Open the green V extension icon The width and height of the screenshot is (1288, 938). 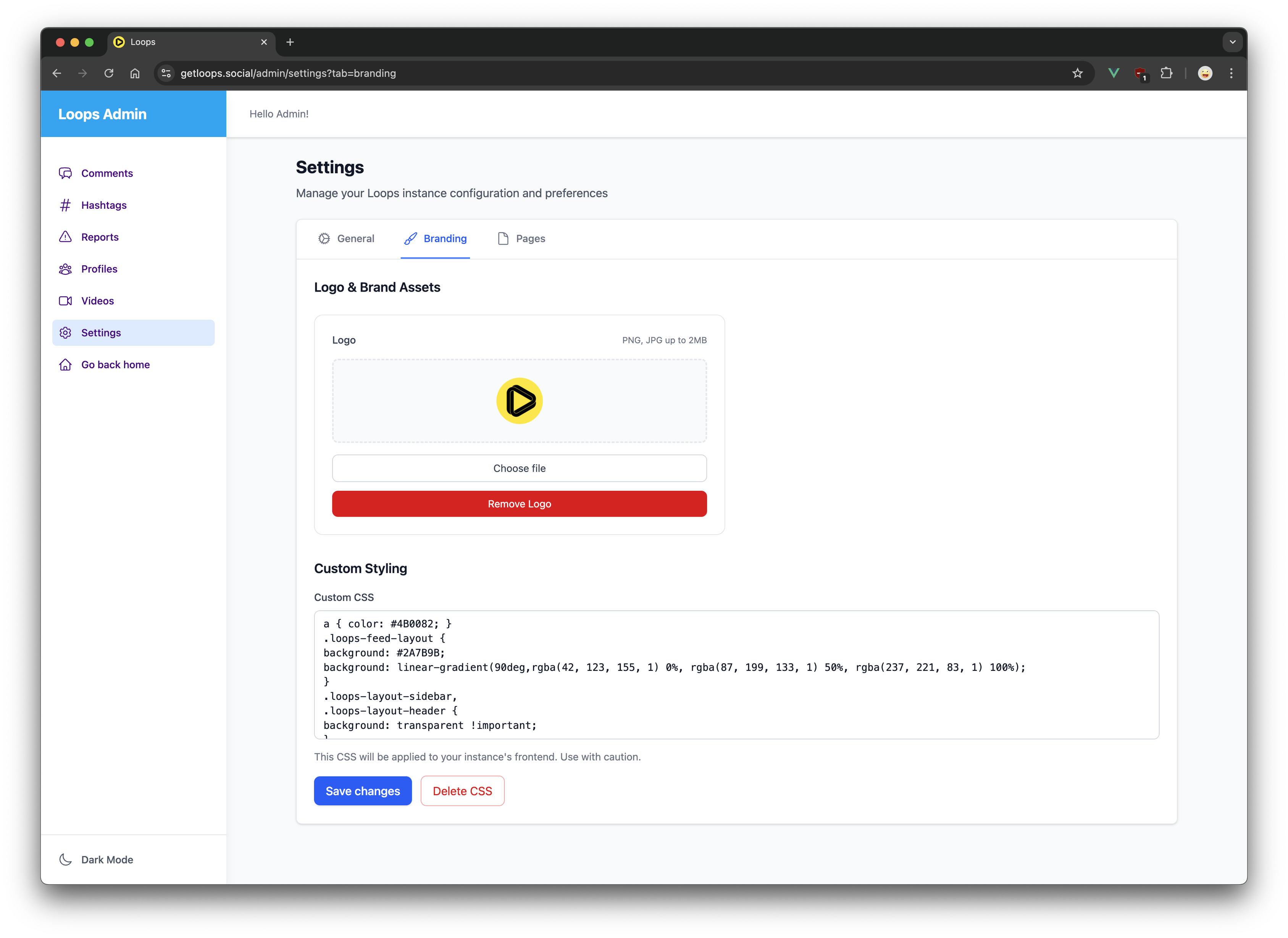pos(1113,73)
